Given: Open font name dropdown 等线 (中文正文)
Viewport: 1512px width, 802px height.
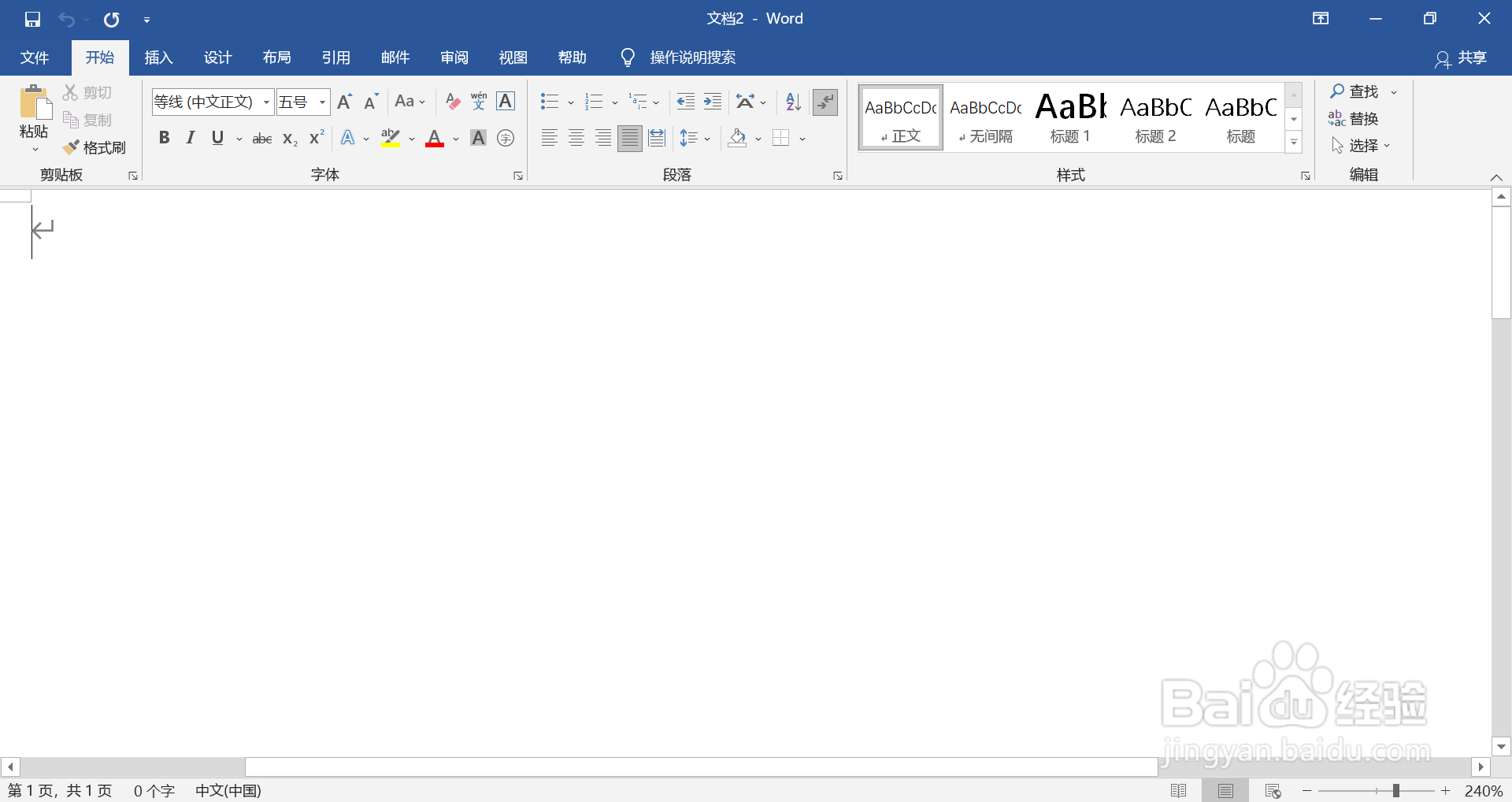Looking at the screenshot, I should click(x=267, y=102).
